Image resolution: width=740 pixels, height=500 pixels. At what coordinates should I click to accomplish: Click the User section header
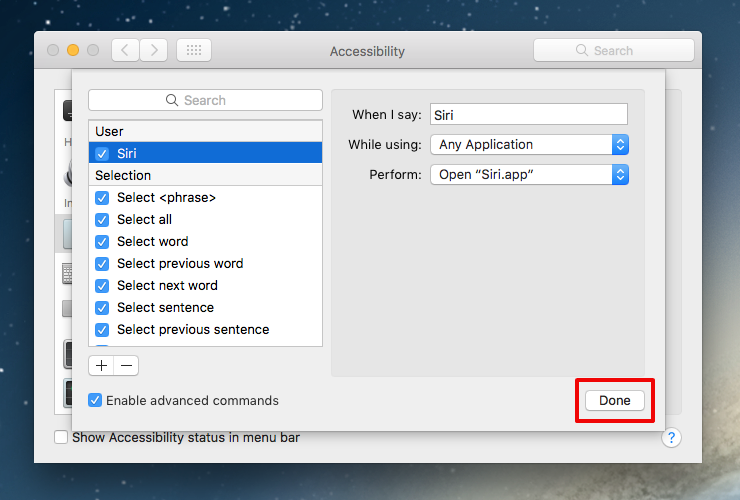click(205, 131)
